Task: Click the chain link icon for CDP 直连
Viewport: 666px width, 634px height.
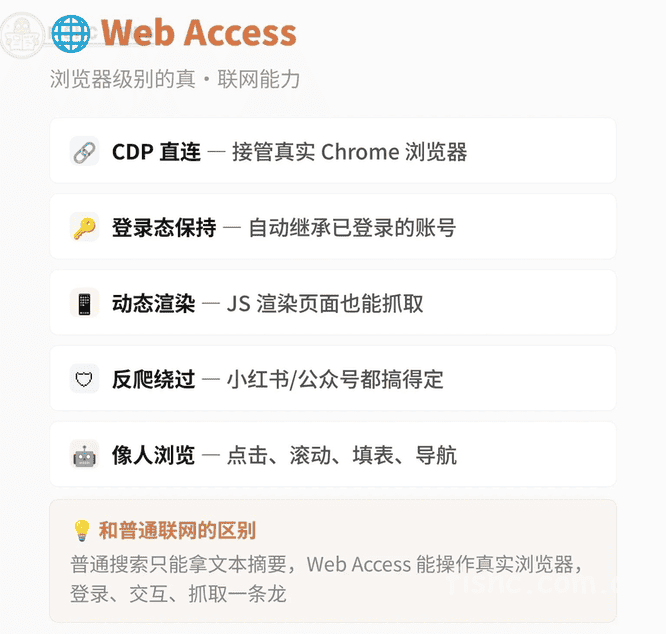Action: 84,152
